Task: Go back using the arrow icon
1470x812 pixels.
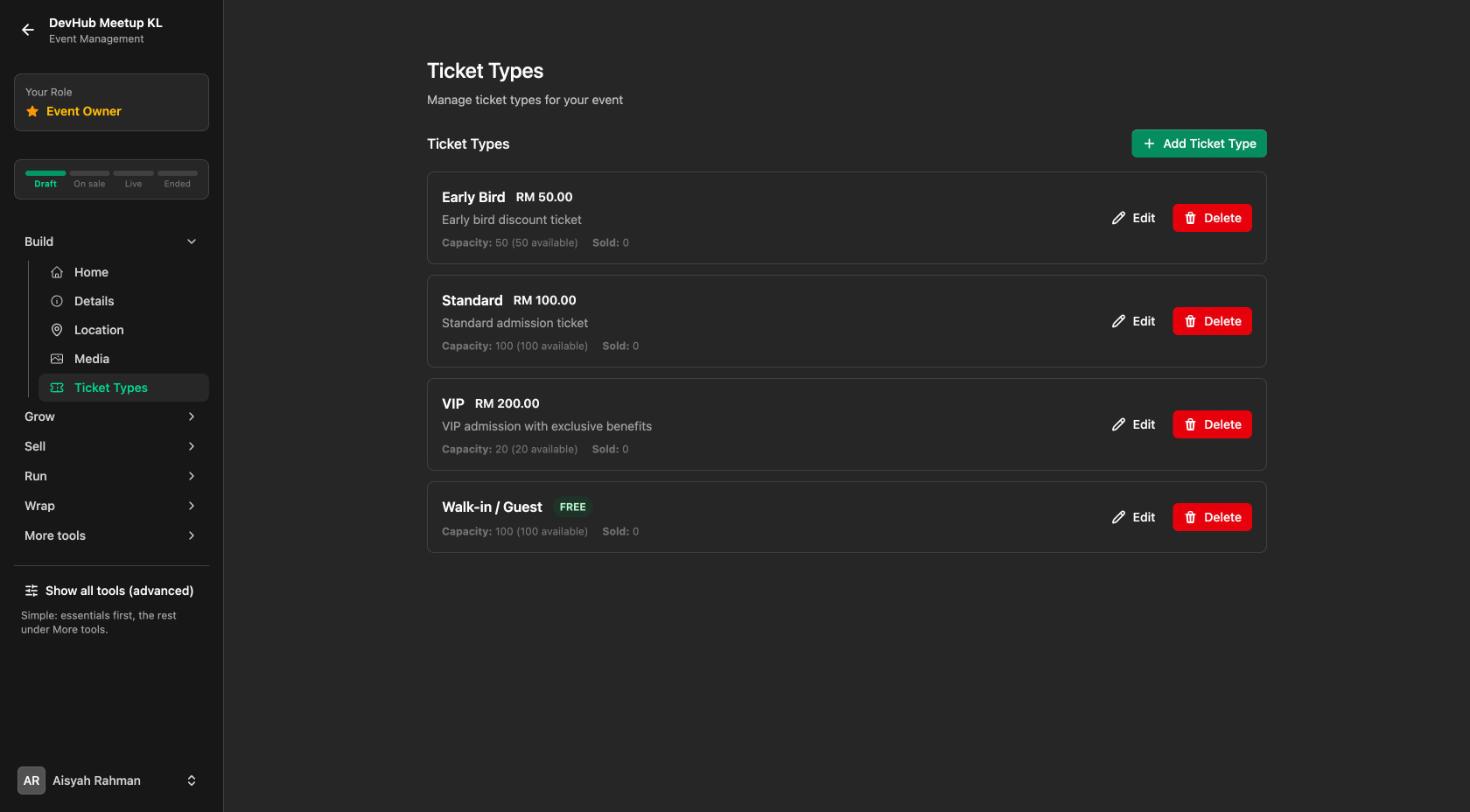Action: [x=28, y=30]
